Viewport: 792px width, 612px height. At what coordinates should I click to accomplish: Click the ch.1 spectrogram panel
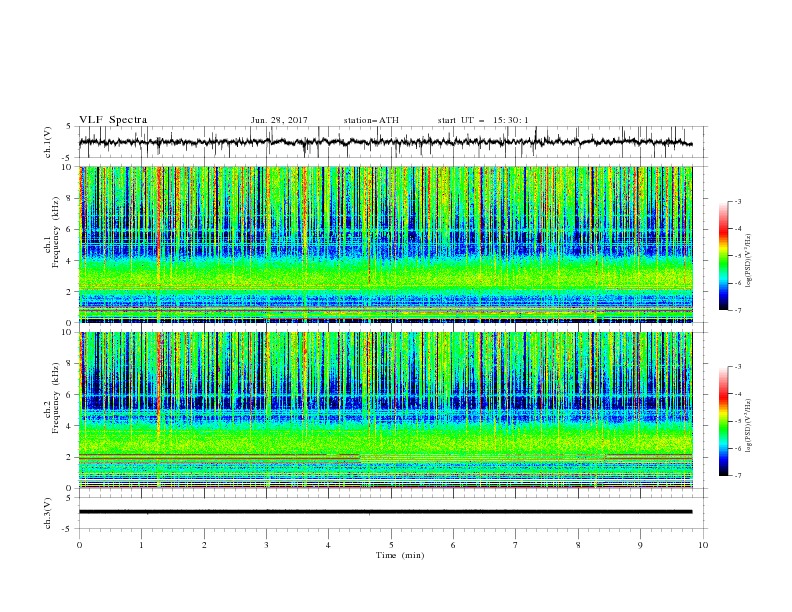[385, 244]
